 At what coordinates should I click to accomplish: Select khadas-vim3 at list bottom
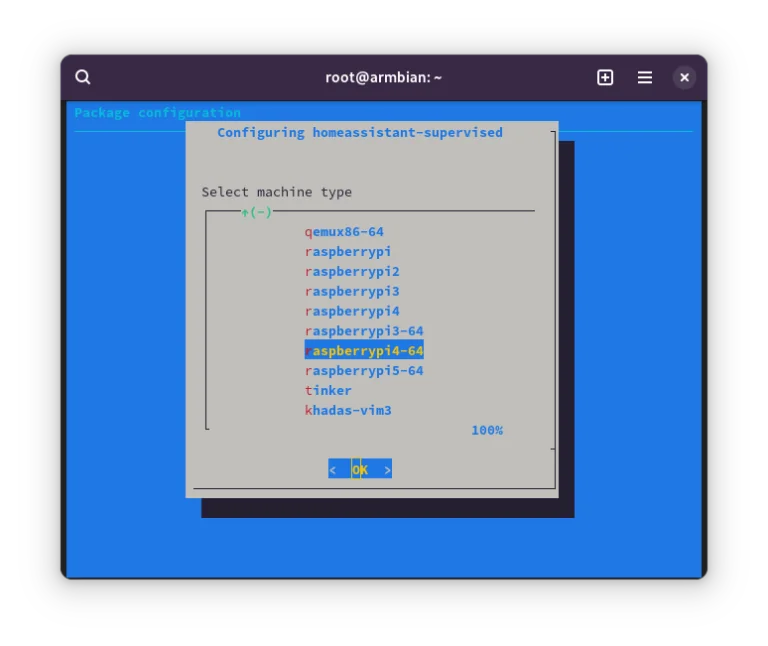click(348, 410)
